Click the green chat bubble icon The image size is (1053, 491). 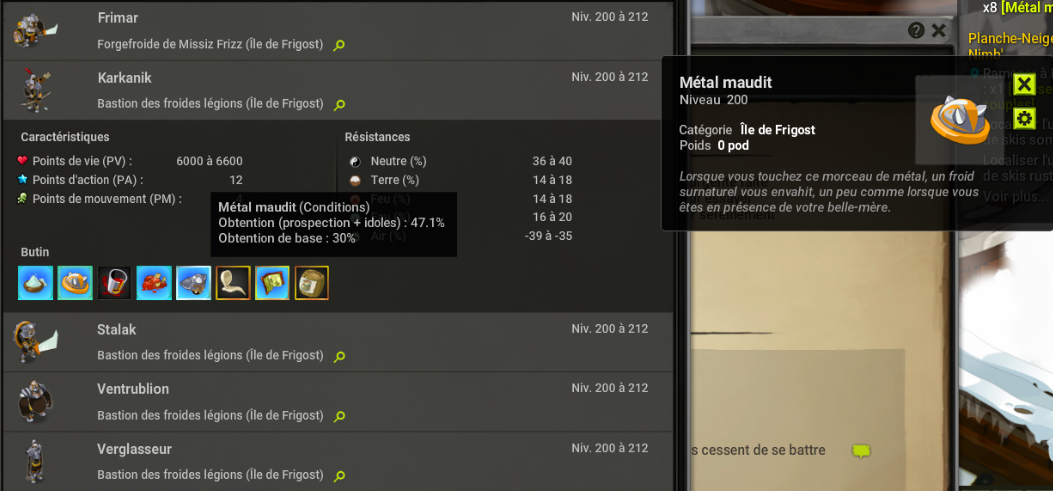coord(861,451)
